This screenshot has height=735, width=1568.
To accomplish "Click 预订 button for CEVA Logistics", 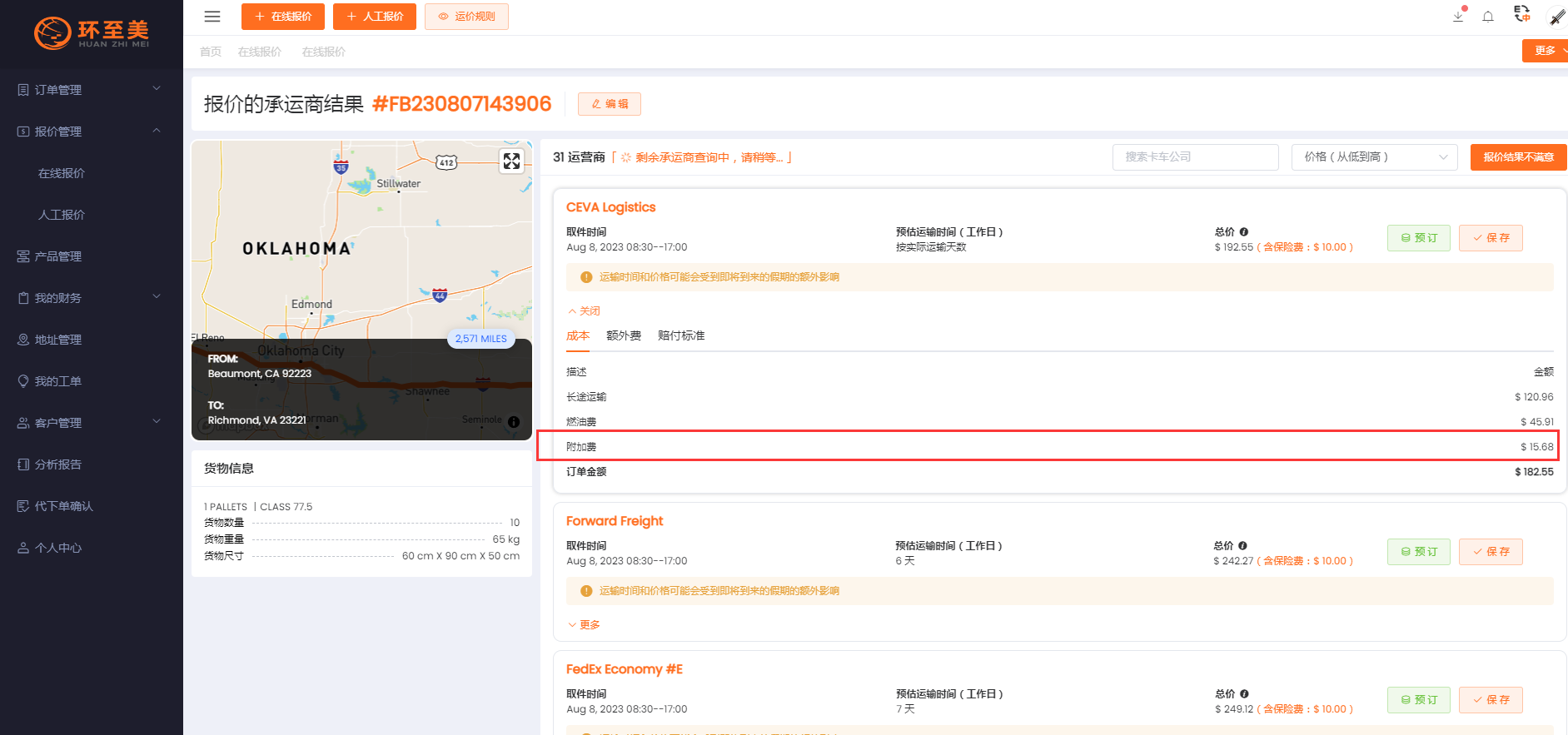I will [x=1418, y=238].
